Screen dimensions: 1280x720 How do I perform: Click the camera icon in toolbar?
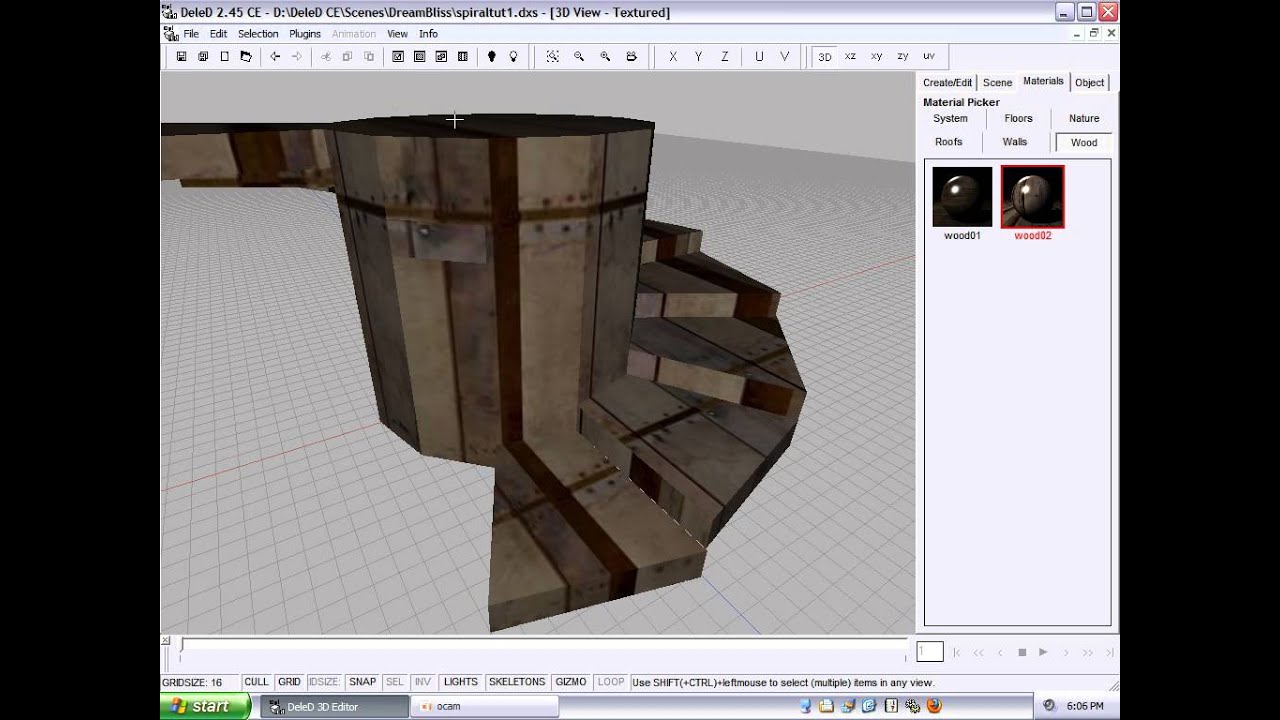pos(631,57)
